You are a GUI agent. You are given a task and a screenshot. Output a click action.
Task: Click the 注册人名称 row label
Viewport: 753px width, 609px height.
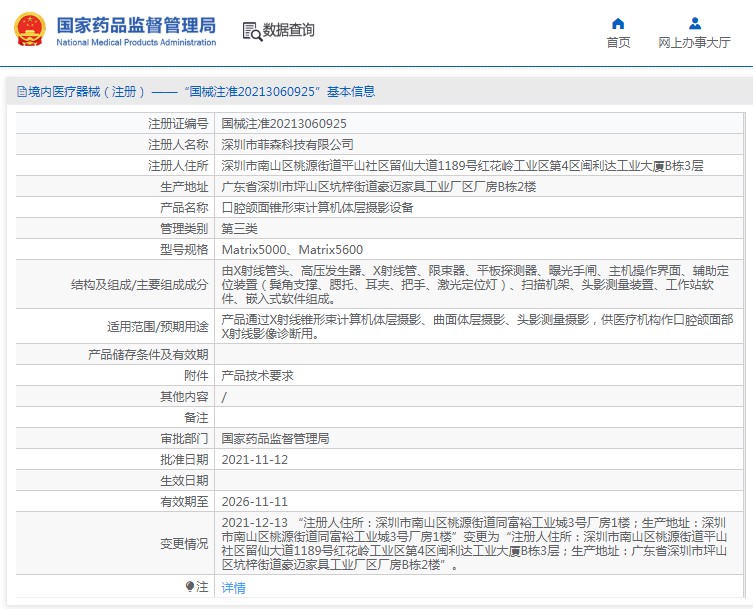(x=178, y=145)
